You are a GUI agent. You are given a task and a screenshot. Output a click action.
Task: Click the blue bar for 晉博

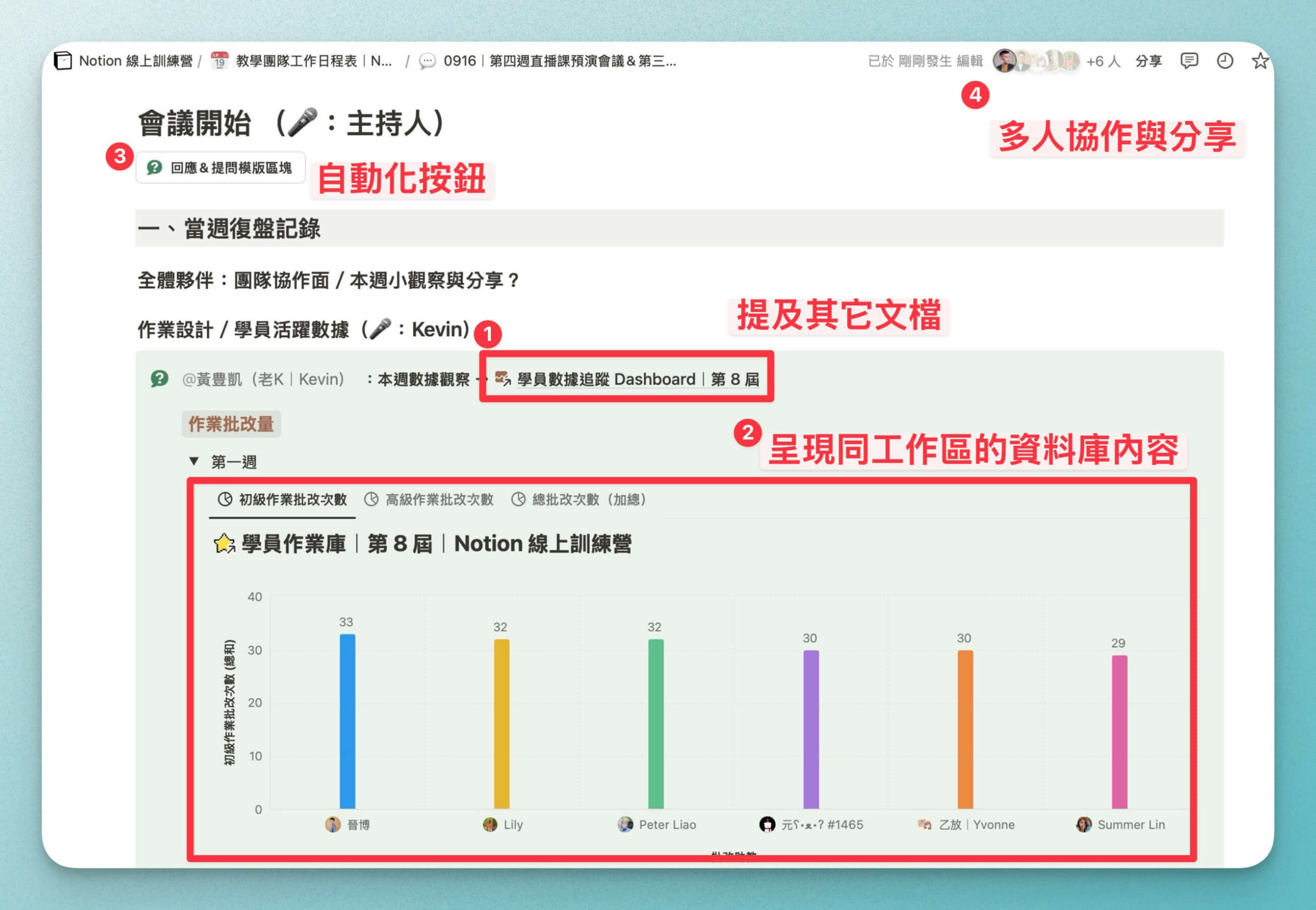pos(348,722)
